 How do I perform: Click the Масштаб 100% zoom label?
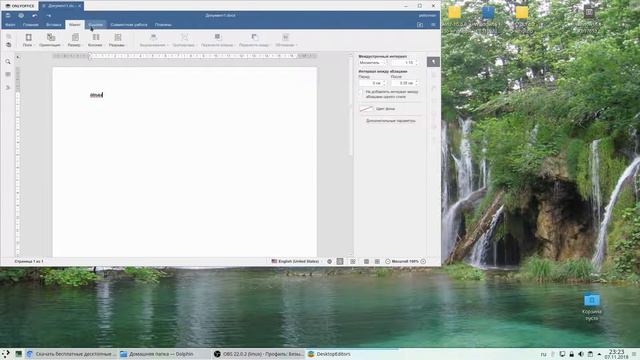point(405,261)
